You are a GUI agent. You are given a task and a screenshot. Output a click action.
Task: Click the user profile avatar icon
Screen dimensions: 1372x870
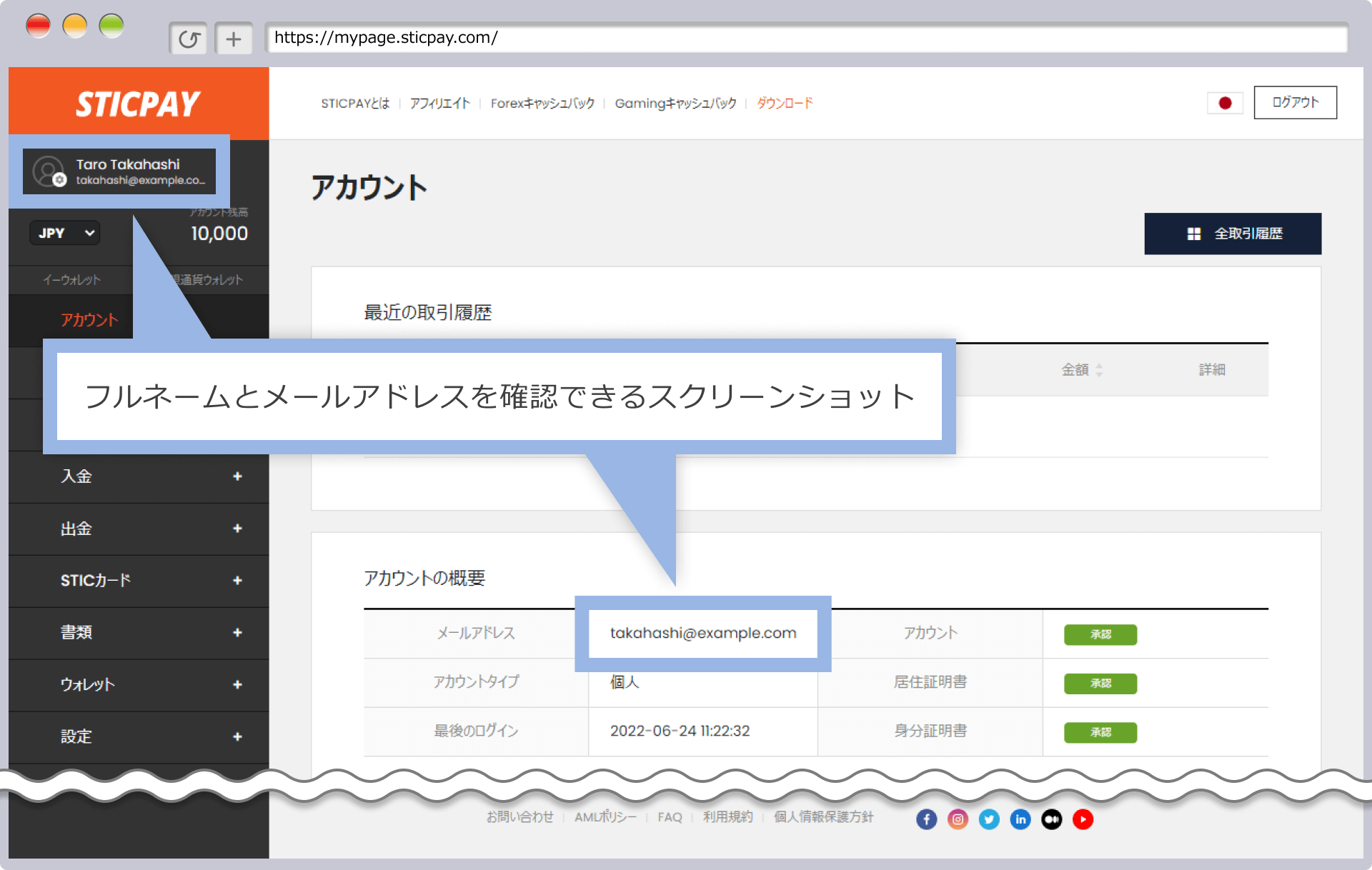[x=49, y=171]
